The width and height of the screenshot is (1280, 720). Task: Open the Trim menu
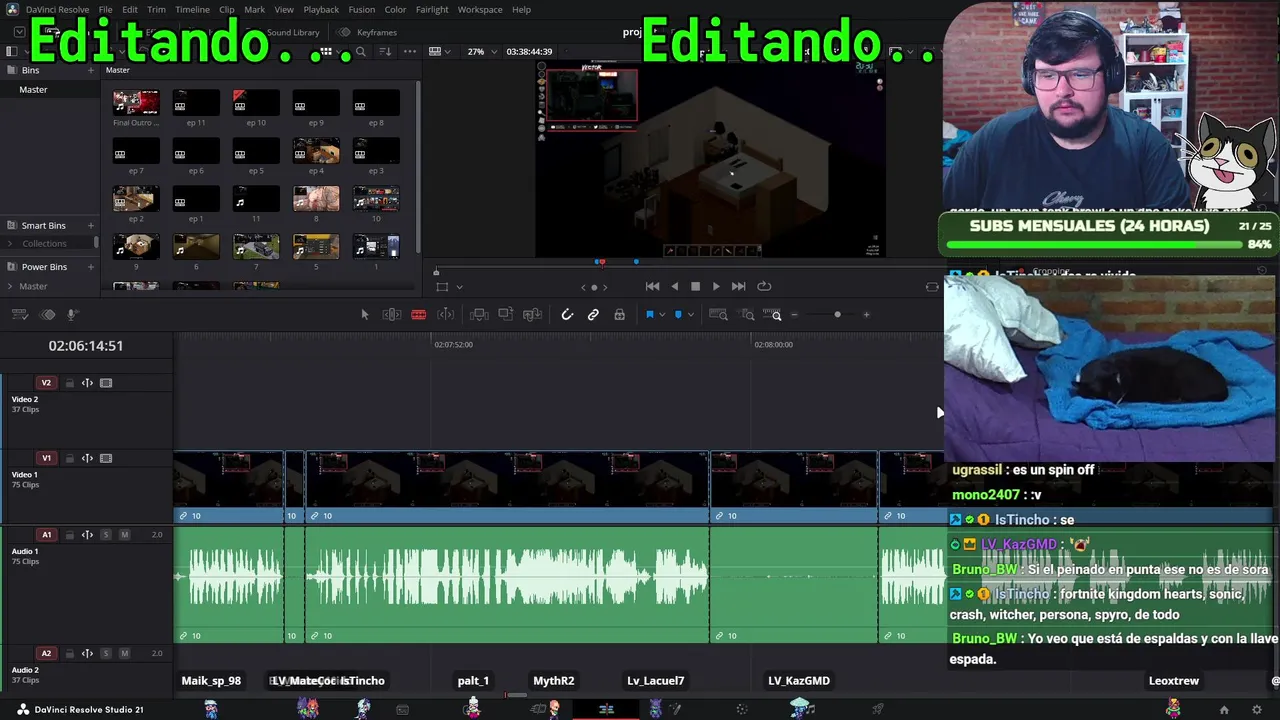[x=156, y=9]
